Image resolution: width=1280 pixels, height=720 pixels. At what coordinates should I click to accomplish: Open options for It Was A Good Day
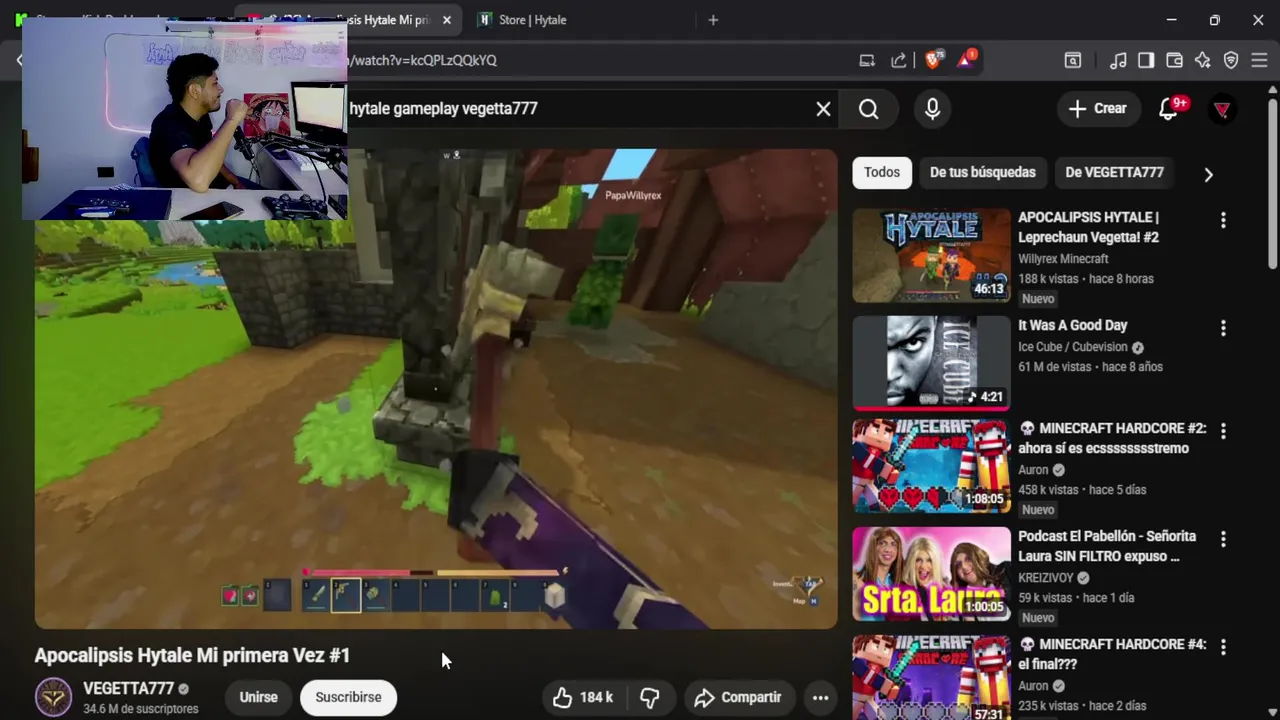pos(1223,328)
